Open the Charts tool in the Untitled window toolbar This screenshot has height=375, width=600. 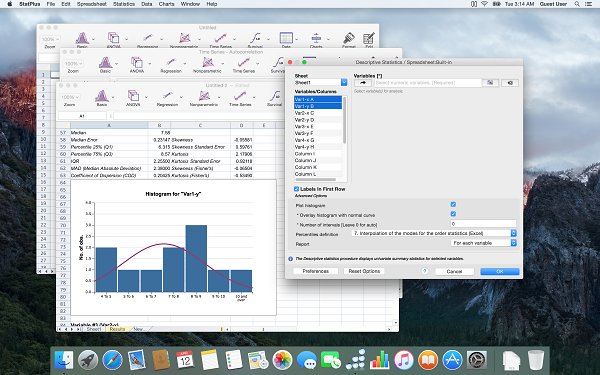click(x=316, y=38)
